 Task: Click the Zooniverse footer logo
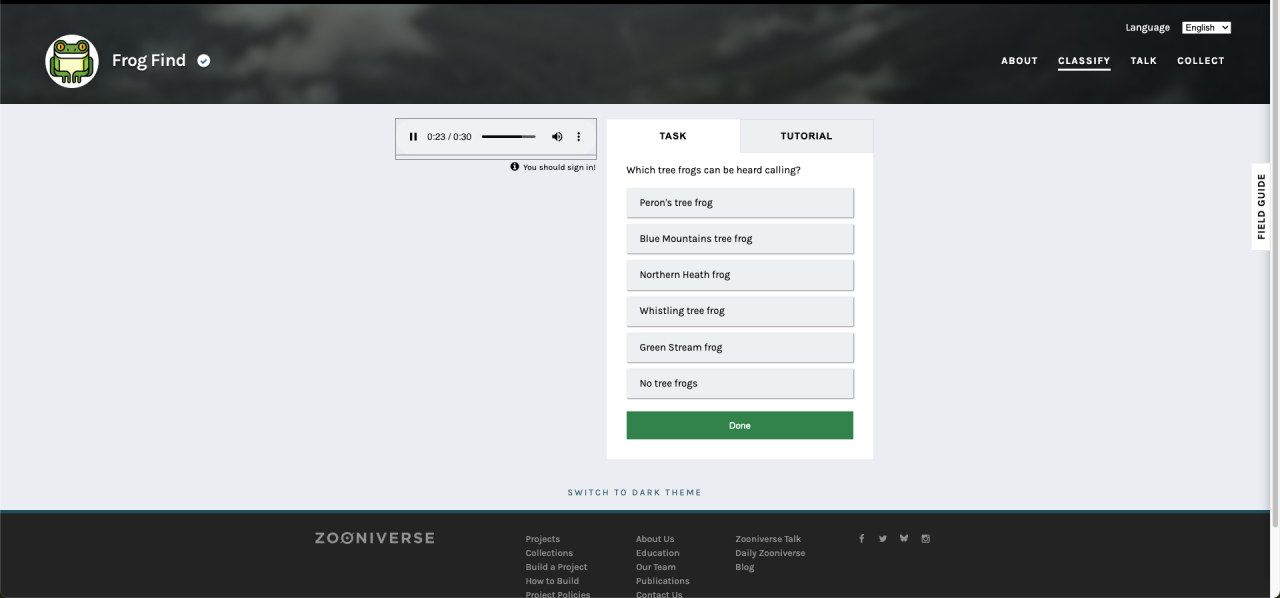tap(375, 538)
